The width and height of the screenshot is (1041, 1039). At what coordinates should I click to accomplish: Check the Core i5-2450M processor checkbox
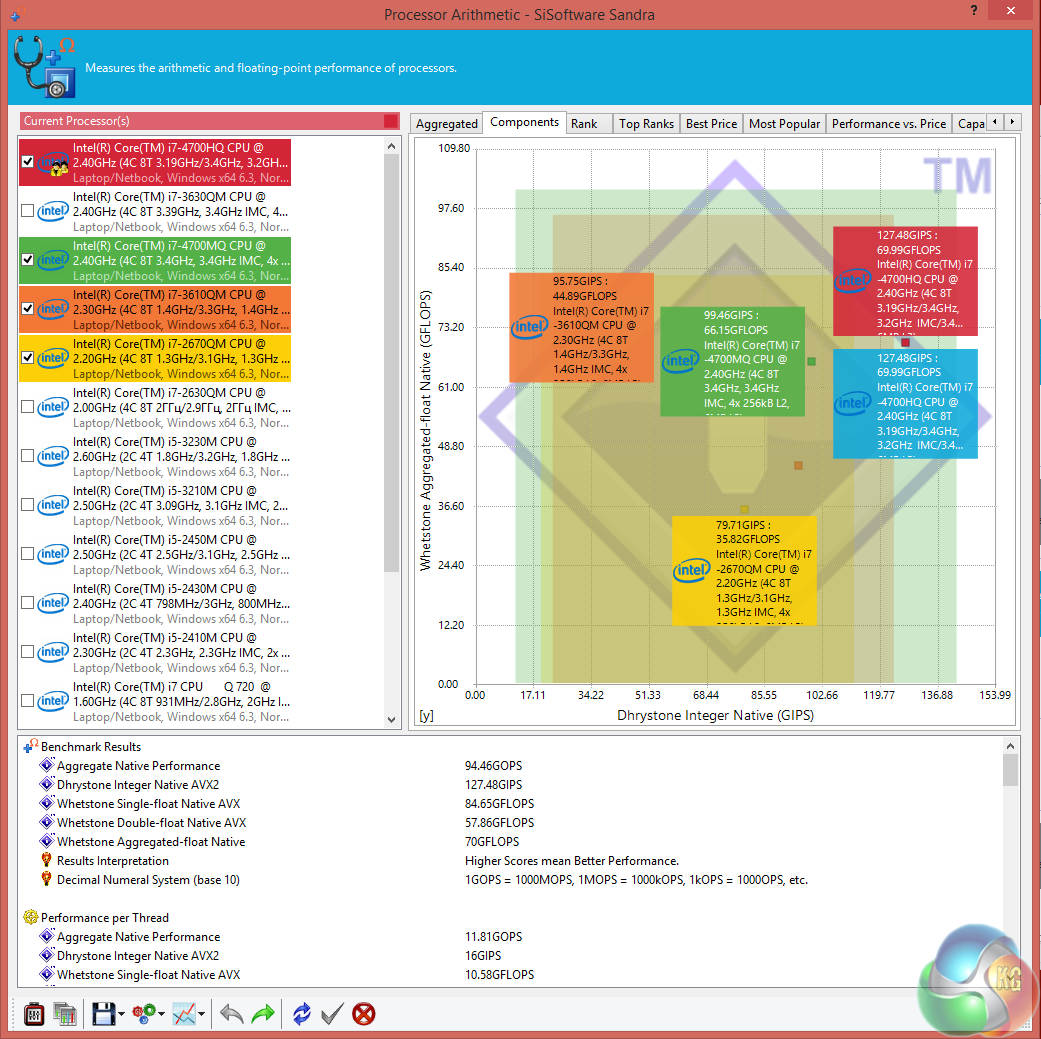[x=27, y=554]
